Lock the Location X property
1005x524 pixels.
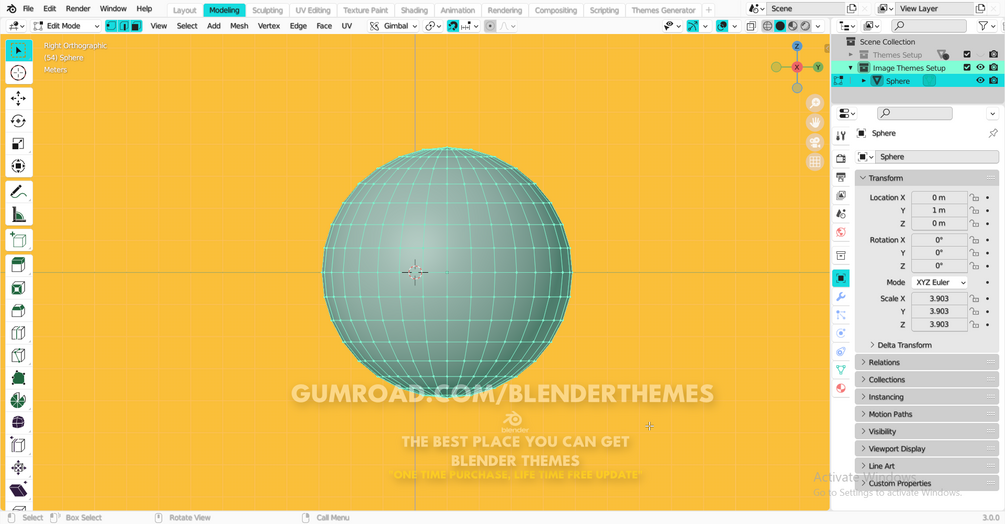974,197
